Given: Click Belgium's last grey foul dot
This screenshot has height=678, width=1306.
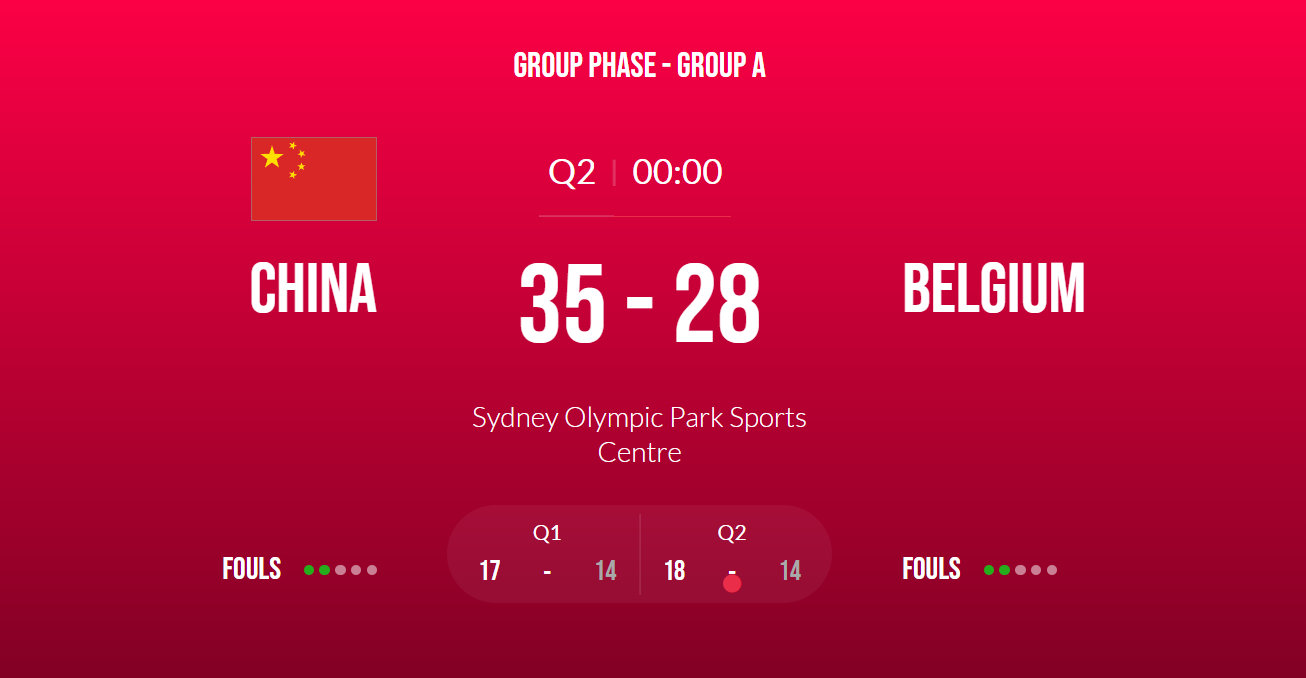Looking at the screenshot, I should 1052,570.
